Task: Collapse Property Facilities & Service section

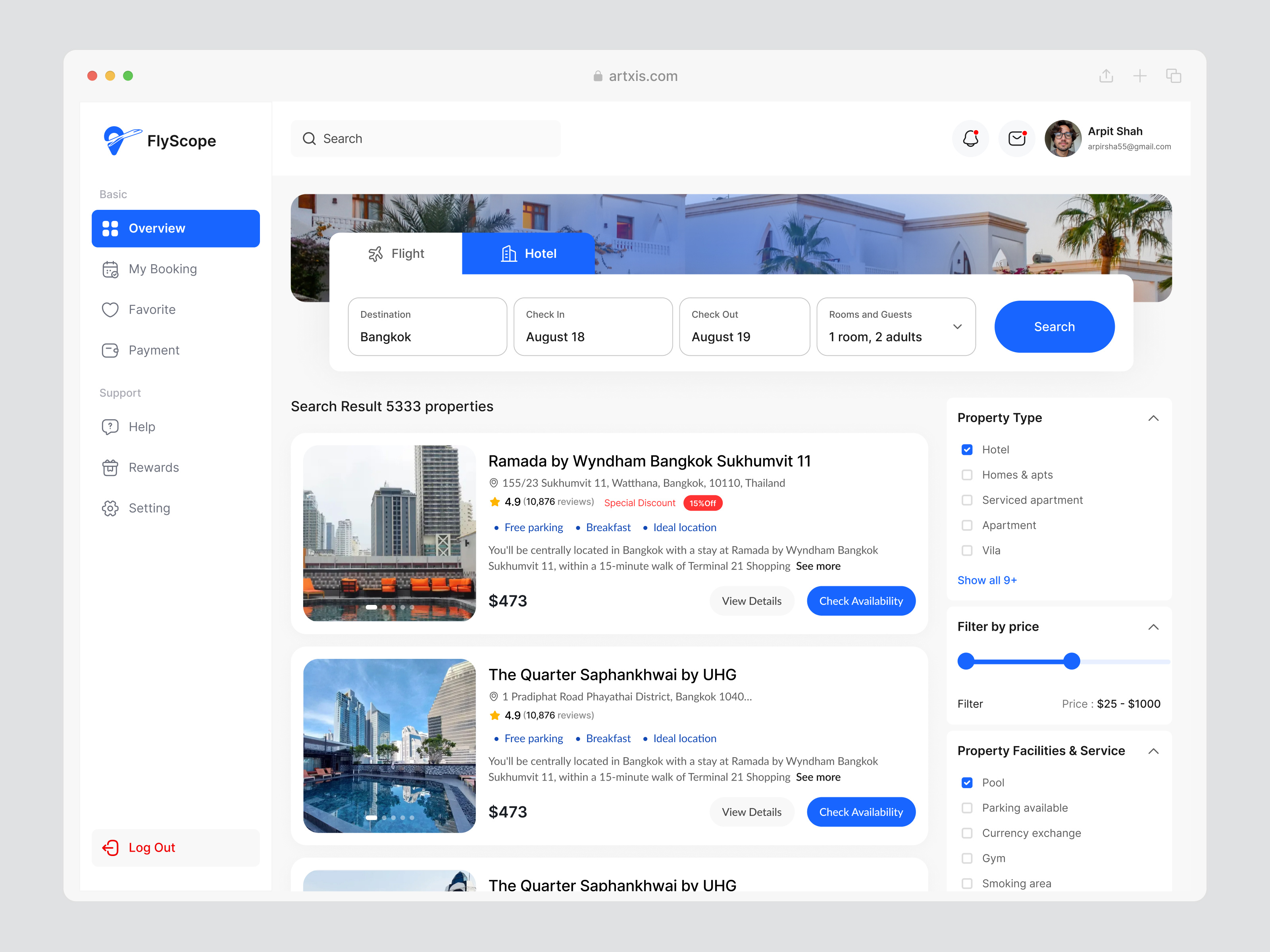Action: coord(1153,751)
